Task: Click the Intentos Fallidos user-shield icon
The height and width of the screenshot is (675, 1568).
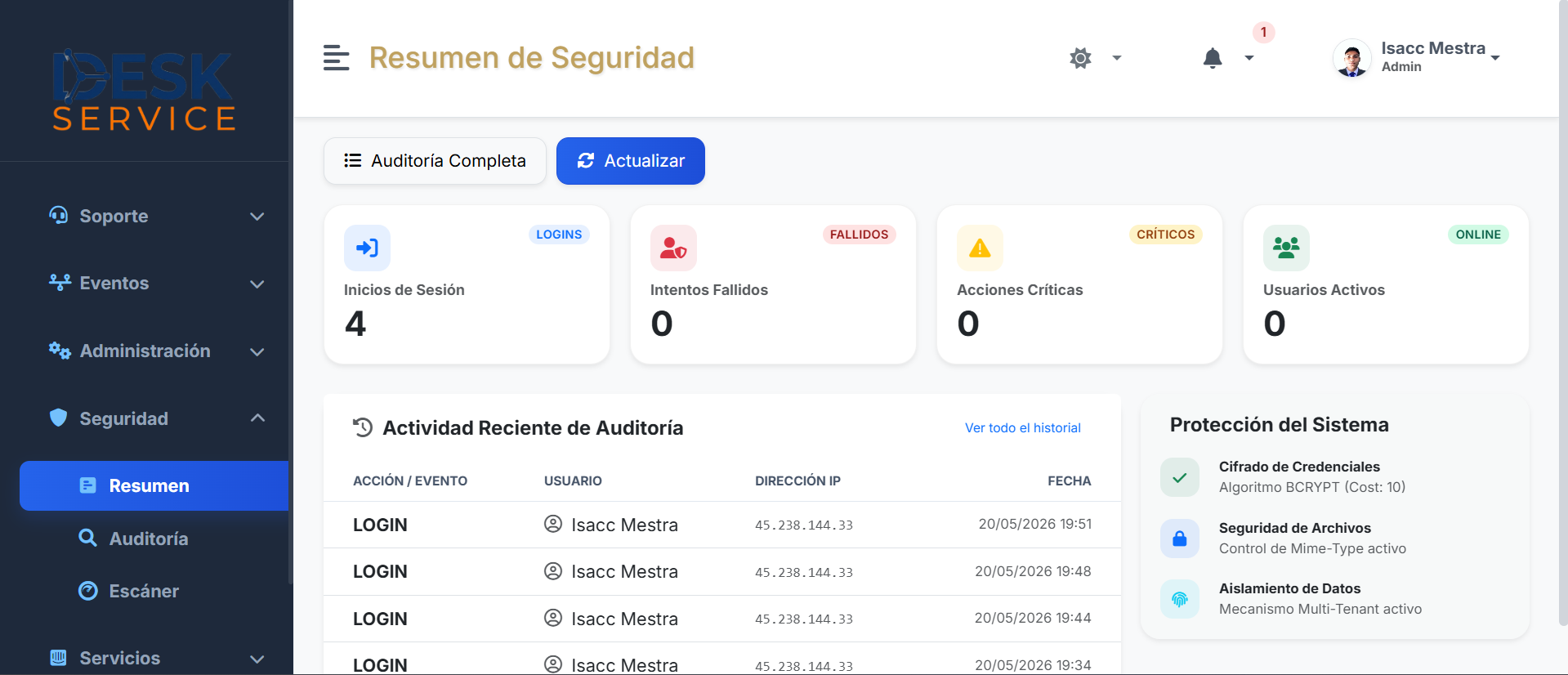Action: (673, 248)
